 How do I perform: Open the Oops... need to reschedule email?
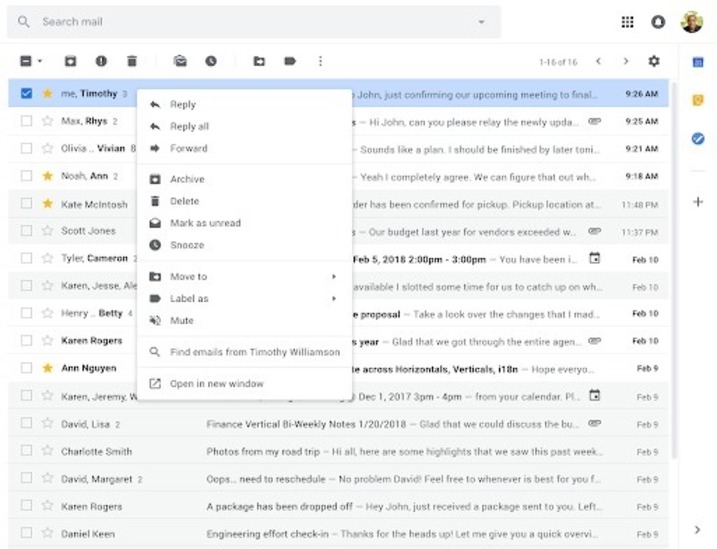point(338,479)
